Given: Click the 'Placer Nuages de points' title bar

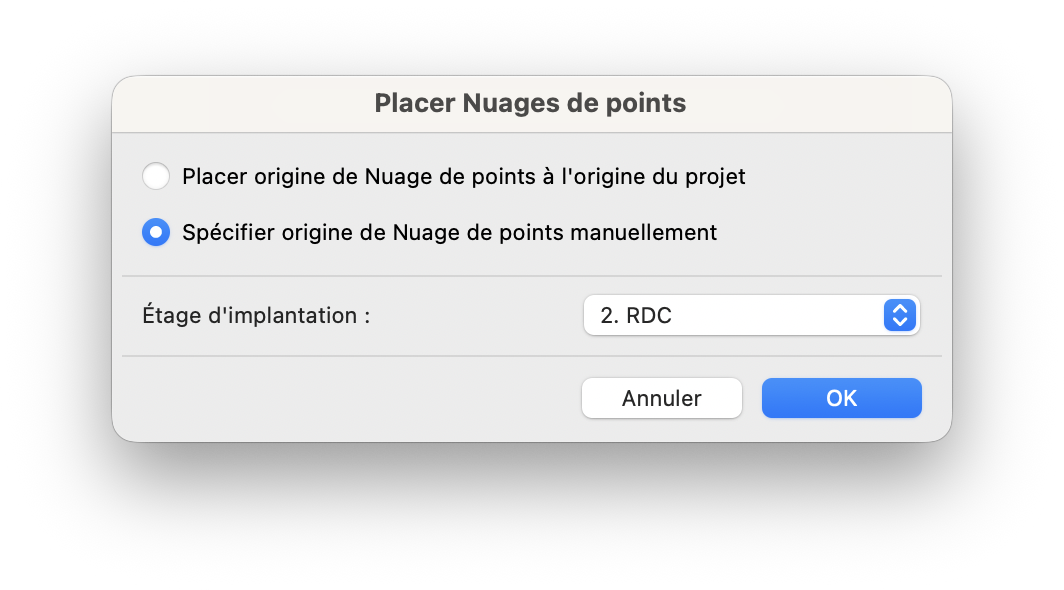Looking at the screenshot, I should coord(531,104).
